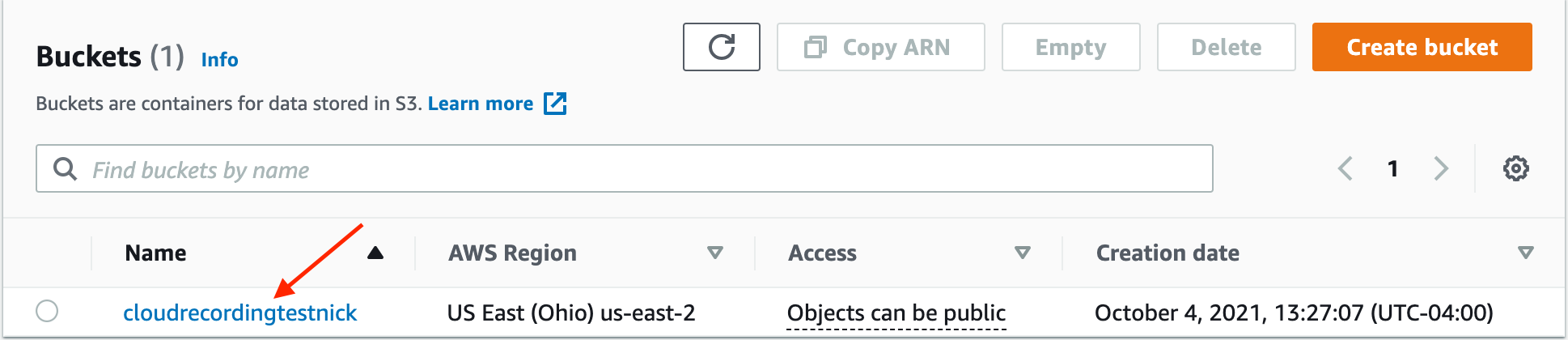This screenshot has height=340, width=1568.
Task: Click the Delete button
Action: click(x=1226, y=47)
